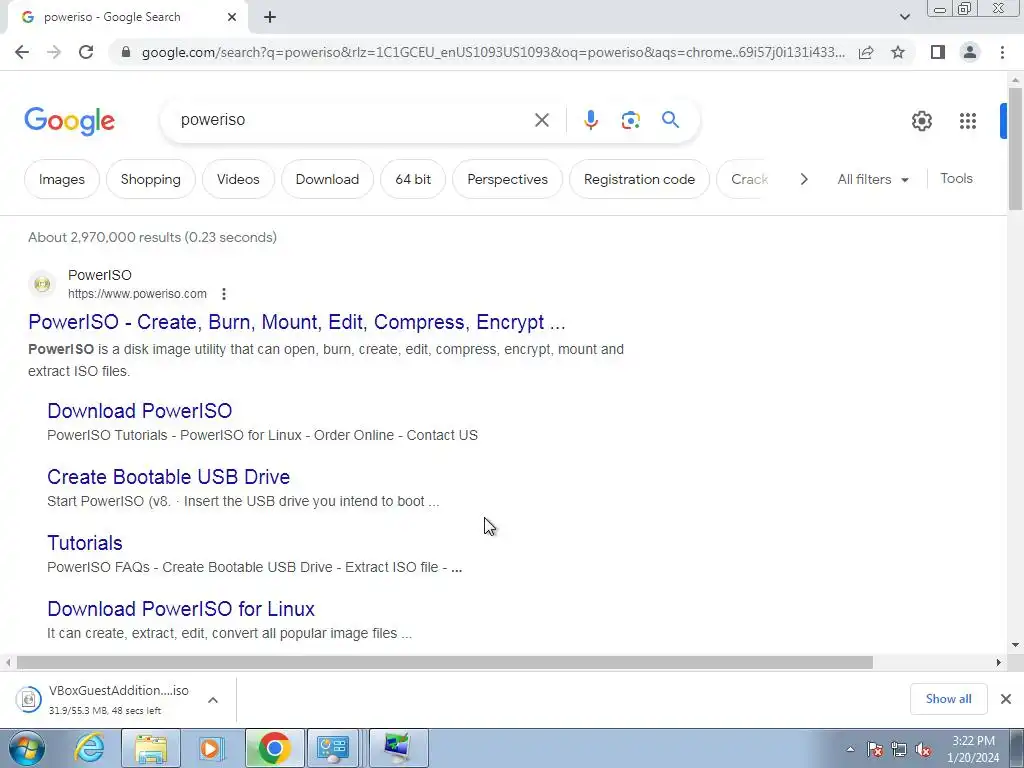This screenshot has height=768, width=1024.
Task: Close the poweriso Google Search tab
Action: tap(232, 17)
